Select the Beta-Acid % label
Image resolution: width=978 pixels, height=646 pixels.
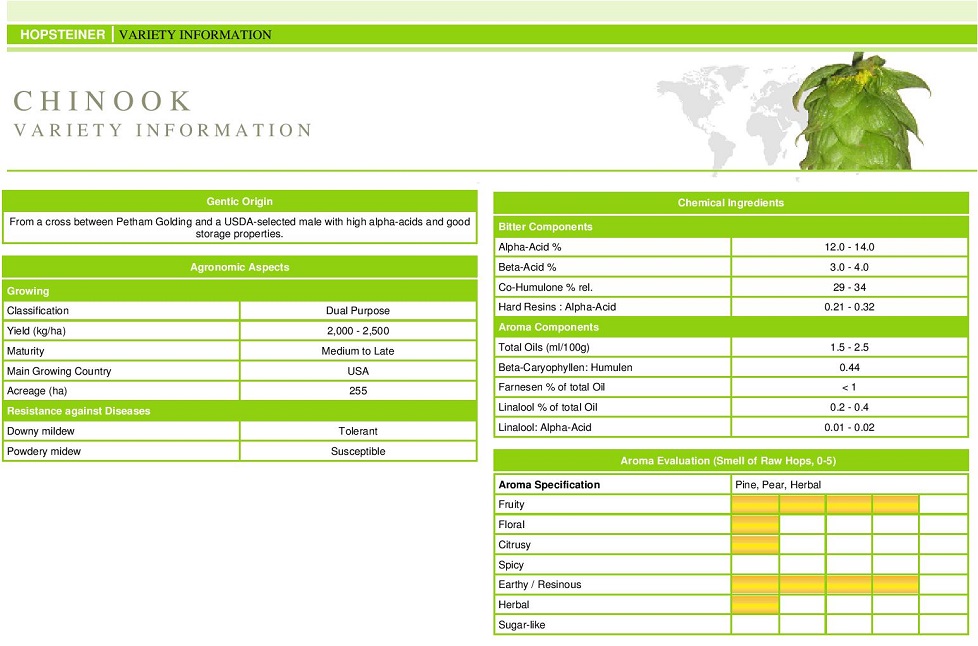[x=527, y=267]
